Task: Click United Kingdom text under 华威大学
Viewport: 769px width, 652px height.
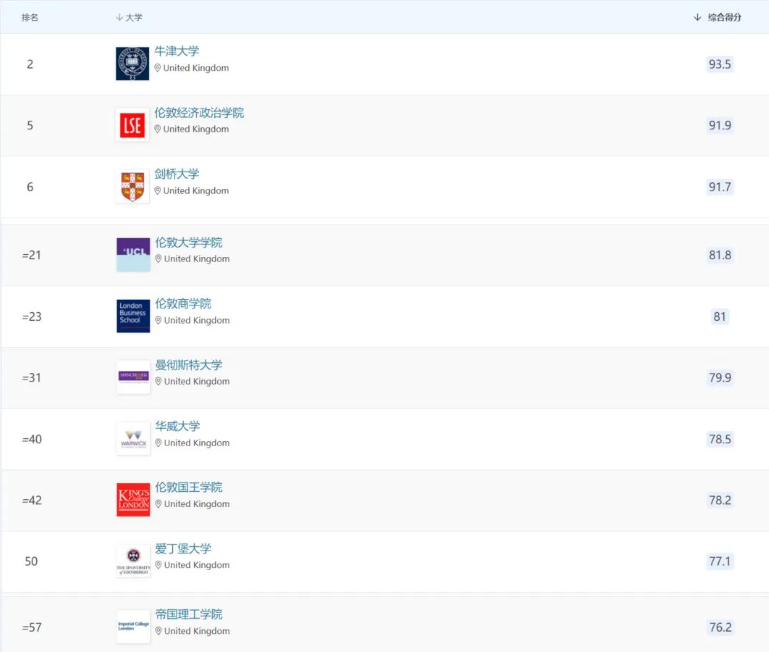Action: (x=197, y=443)
